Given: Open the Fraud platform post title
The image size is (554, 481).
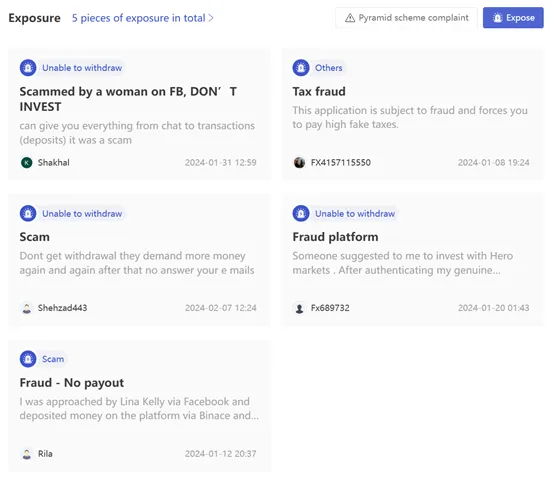Looking at the screenshot, I should [335, 237].
